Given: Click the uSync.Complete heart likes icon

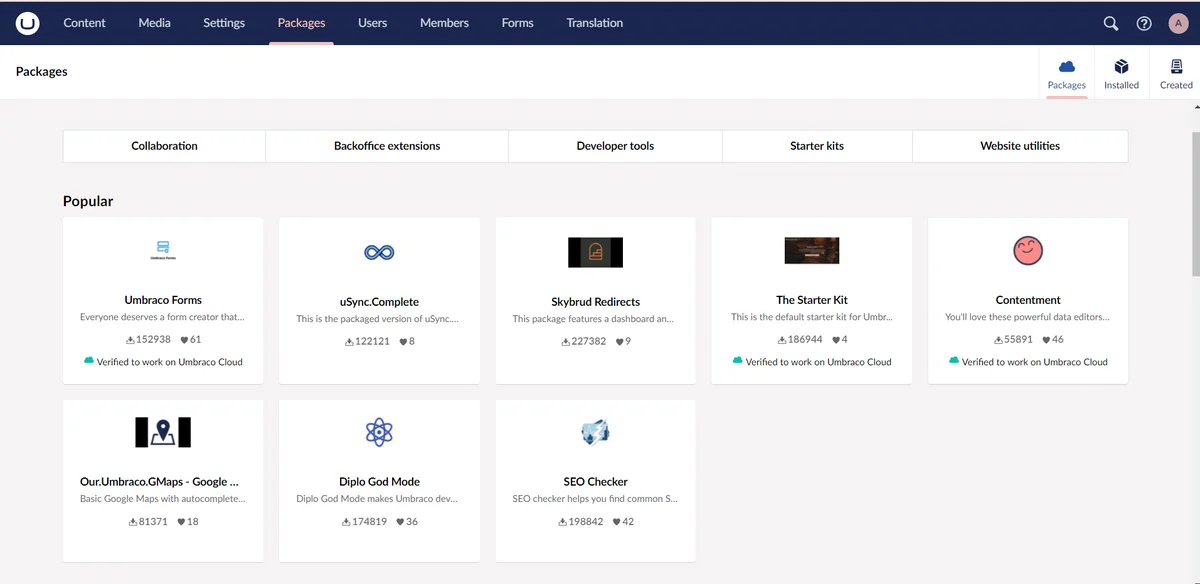Looking at the screenshot, I should pos(403,342).
